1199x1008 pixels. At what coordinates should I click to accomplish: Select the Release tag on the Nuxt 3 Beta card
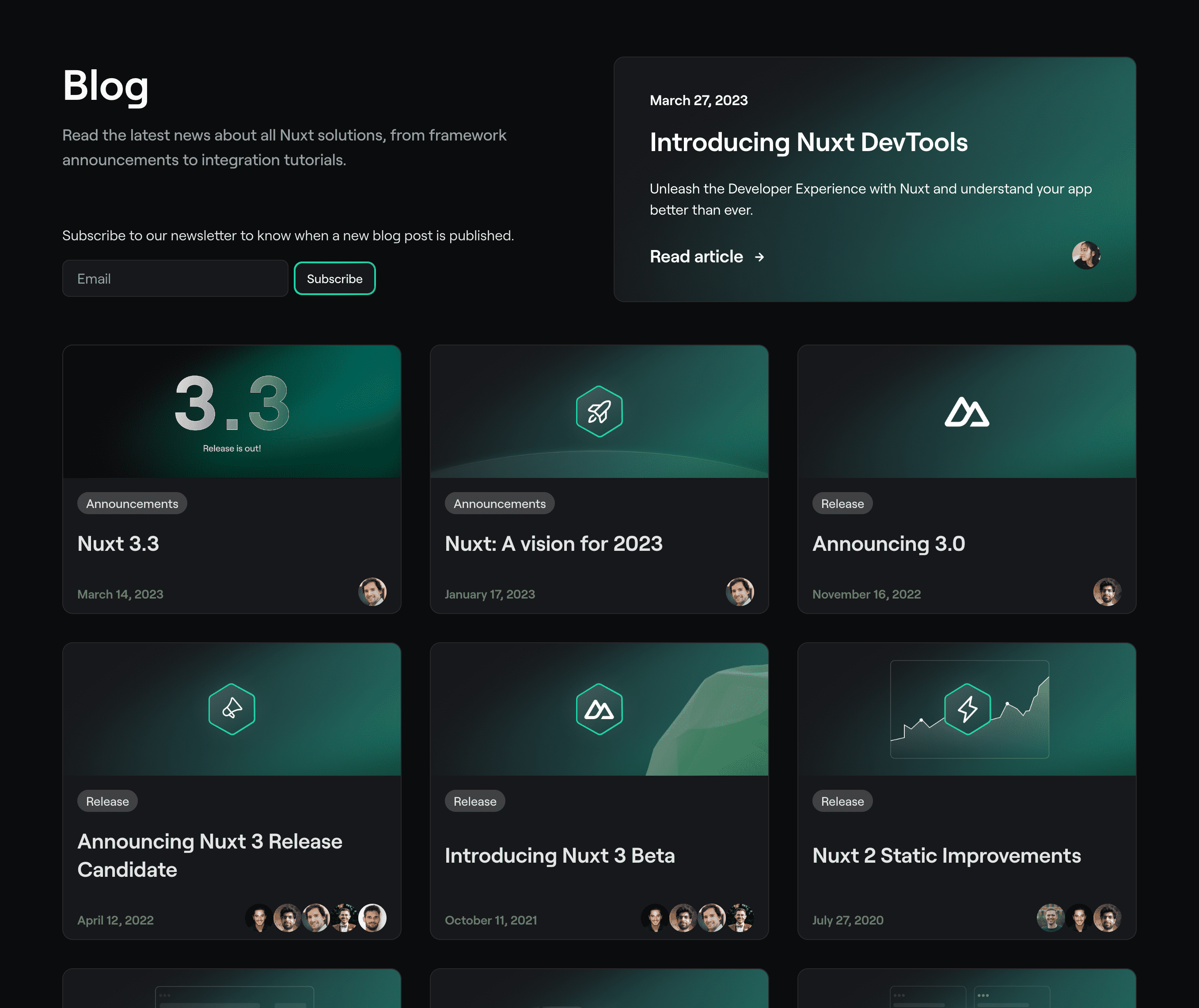tap(475, 801)
